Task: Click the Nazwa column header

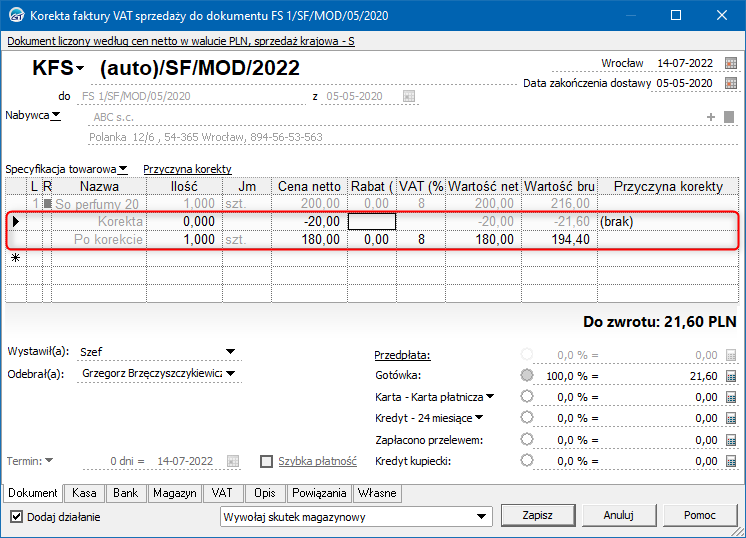Action: [x=99, y=186]
